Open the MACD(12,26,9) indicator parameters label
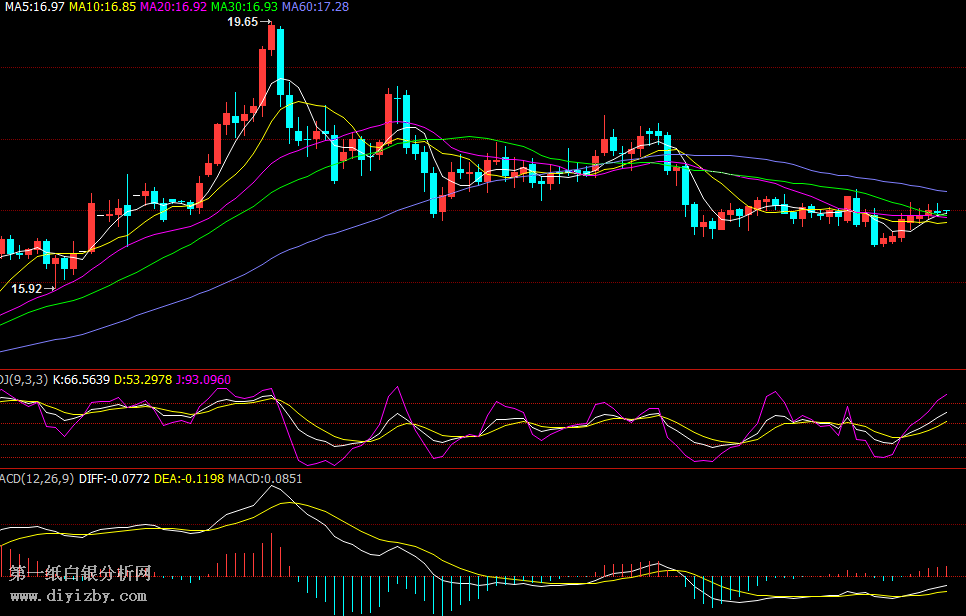 pyautogui.click(x=35, y=479)
